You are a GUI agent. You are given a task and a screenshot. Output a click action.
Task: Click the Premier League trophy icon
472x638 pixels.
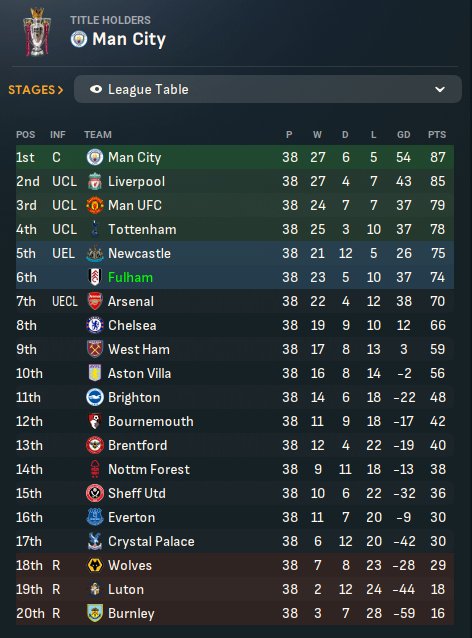(37, 32)
